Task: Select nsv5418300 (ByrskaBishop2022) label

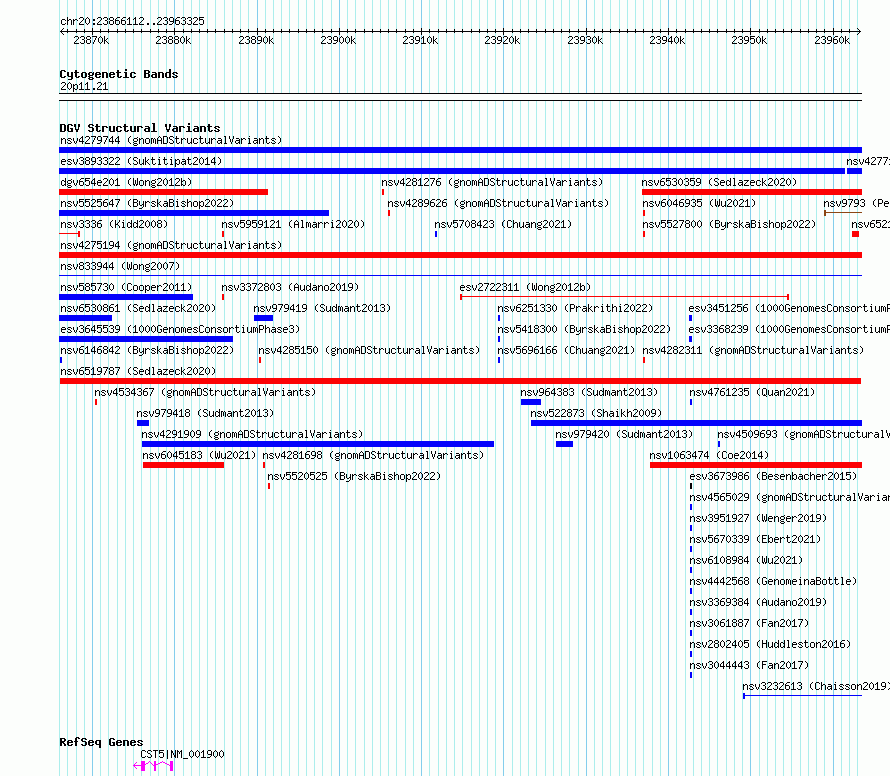Action: pos(584,329)
